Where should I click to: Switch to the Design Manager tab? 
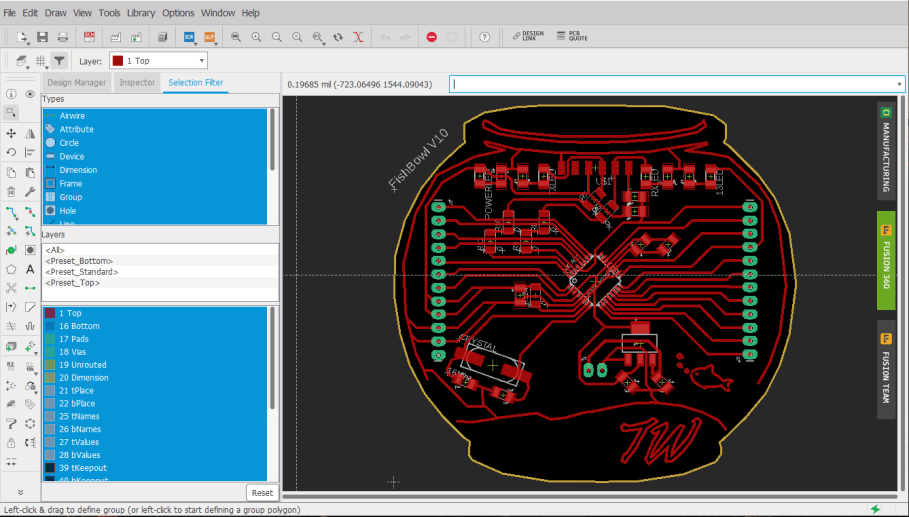(77, 82)
